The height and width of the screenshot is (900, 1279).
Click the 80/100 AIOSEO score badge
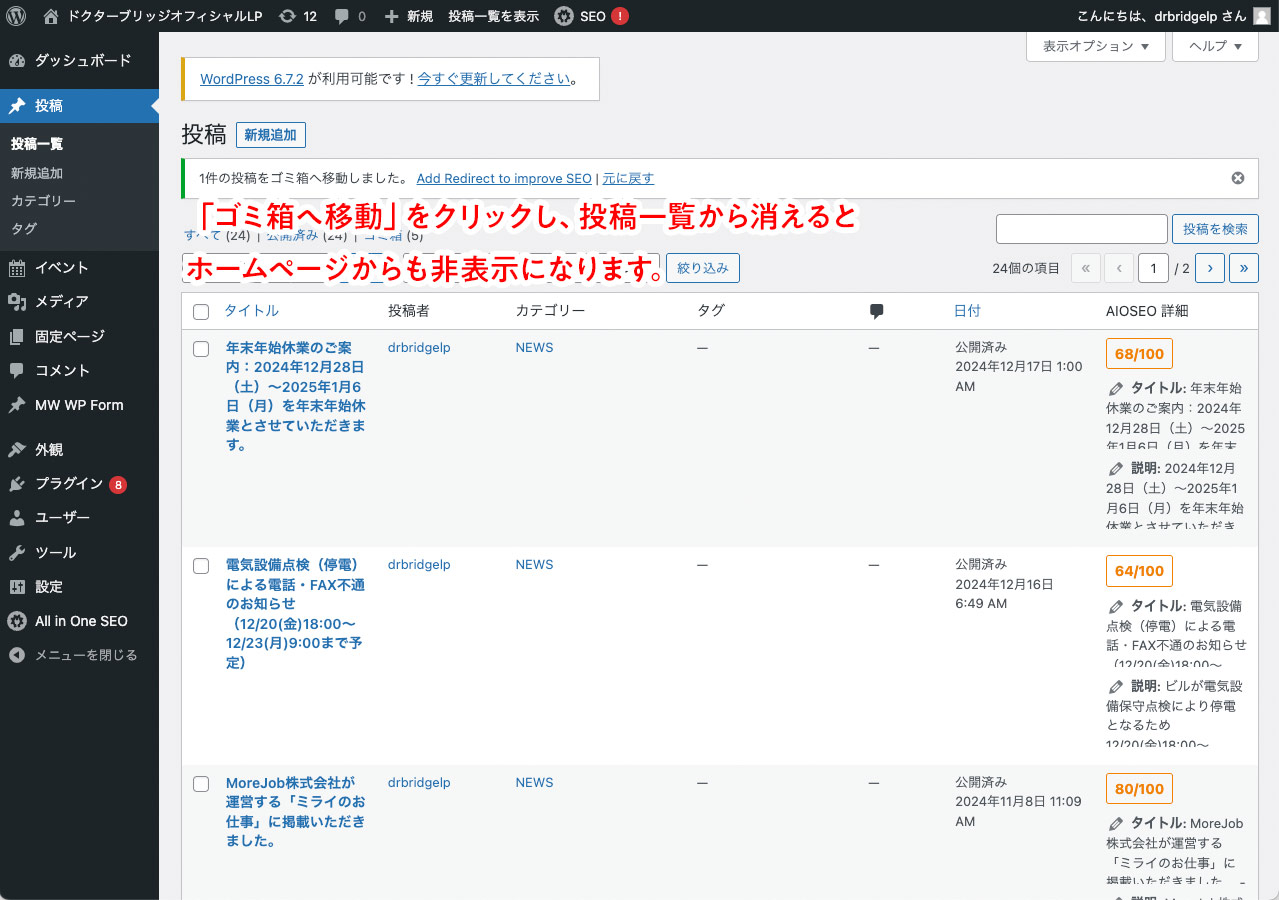(1139, 789)
